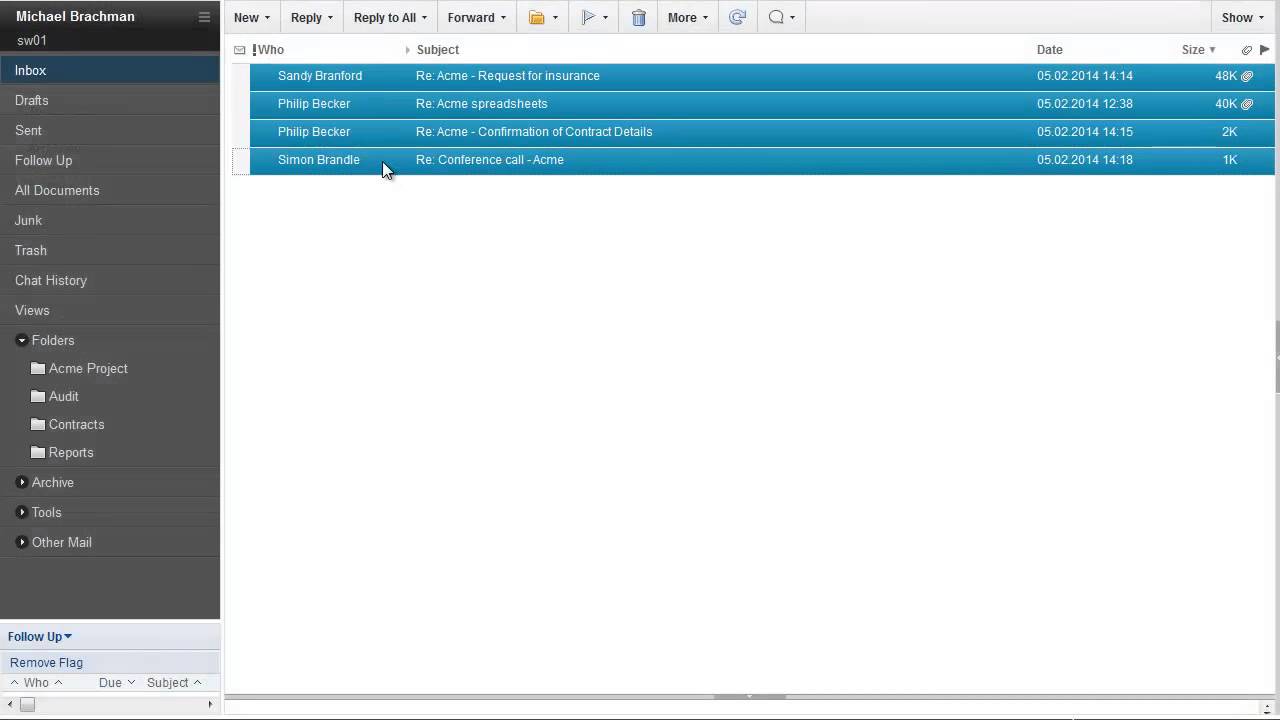Expand the Archive section

click(x=22, y=482)
